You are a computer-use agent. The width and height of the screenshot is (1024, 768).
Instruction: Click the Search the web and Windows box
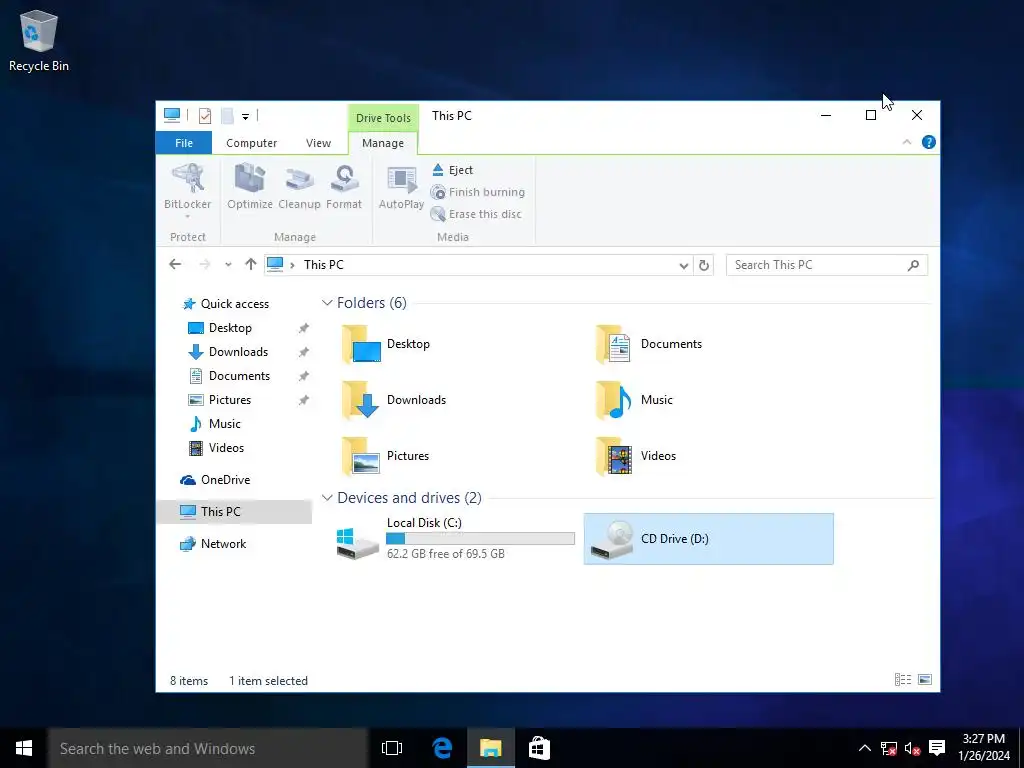[x=208, y=748]
